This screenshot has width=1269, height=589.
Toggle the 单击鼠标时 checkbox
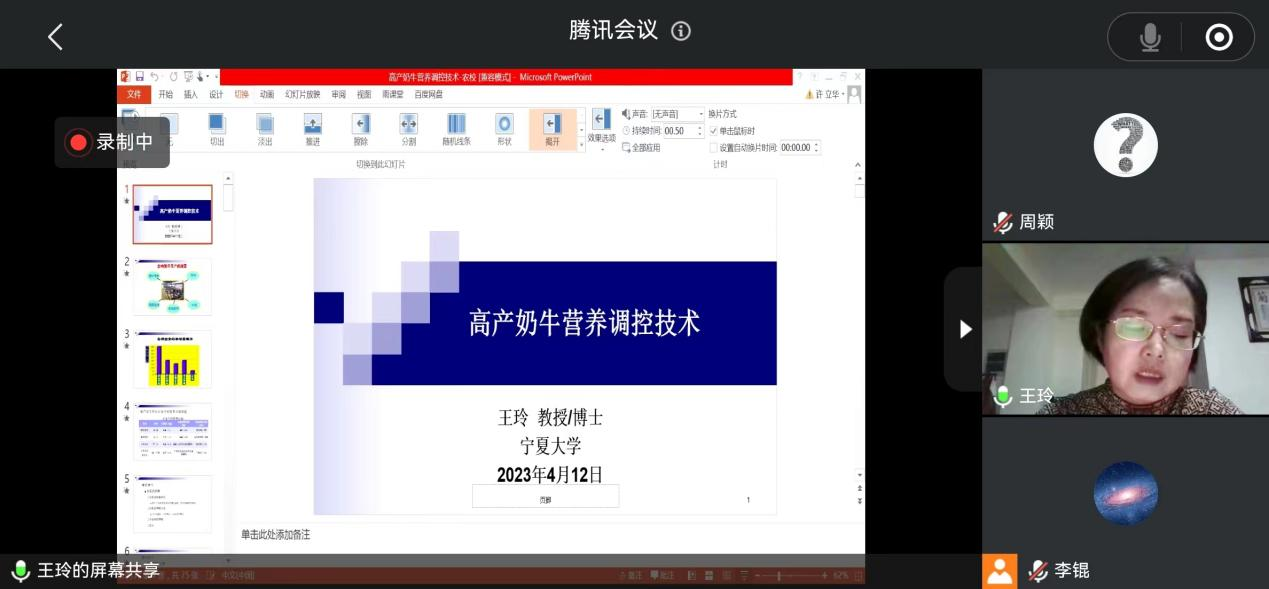[x=714, y=131]
